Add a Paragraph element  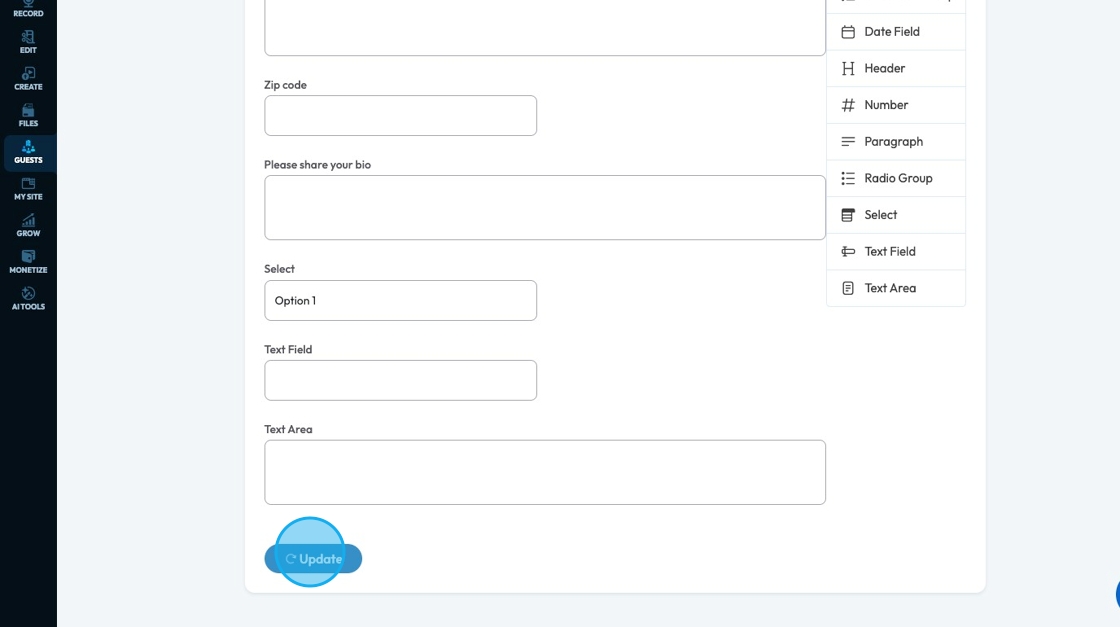coord(896,141)
